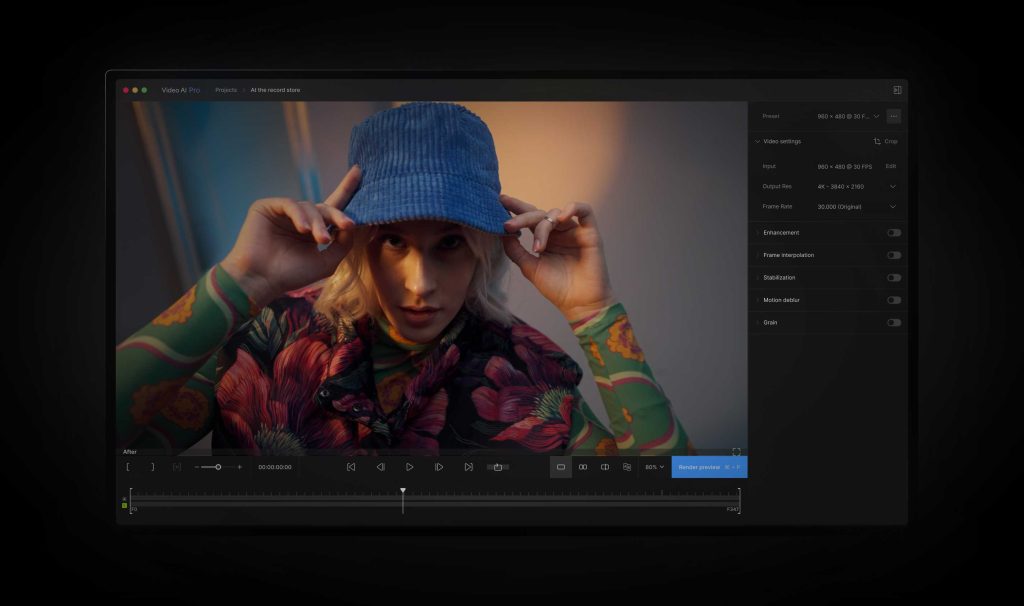The image size is (1024, 606).
Task: Enable the Enhancement toggle
Action: tap(894, 232)
